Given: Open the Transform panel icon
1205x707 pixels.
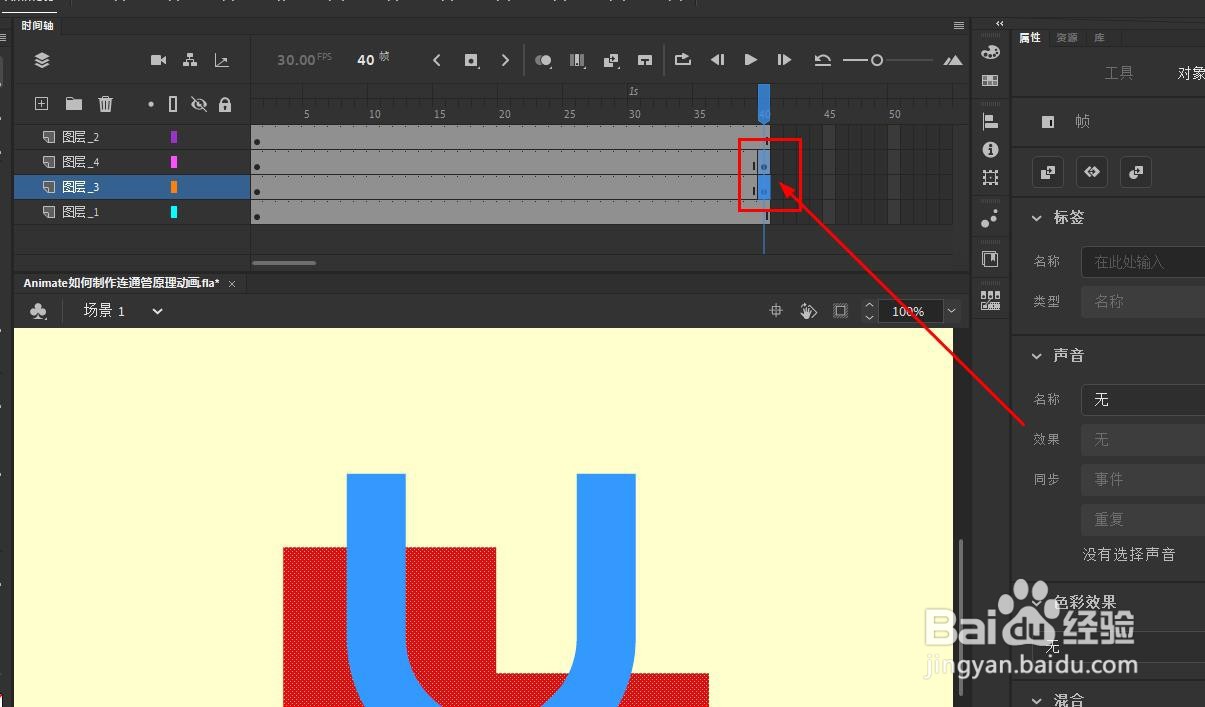Looking at the screenshot, I should (990, 178).
